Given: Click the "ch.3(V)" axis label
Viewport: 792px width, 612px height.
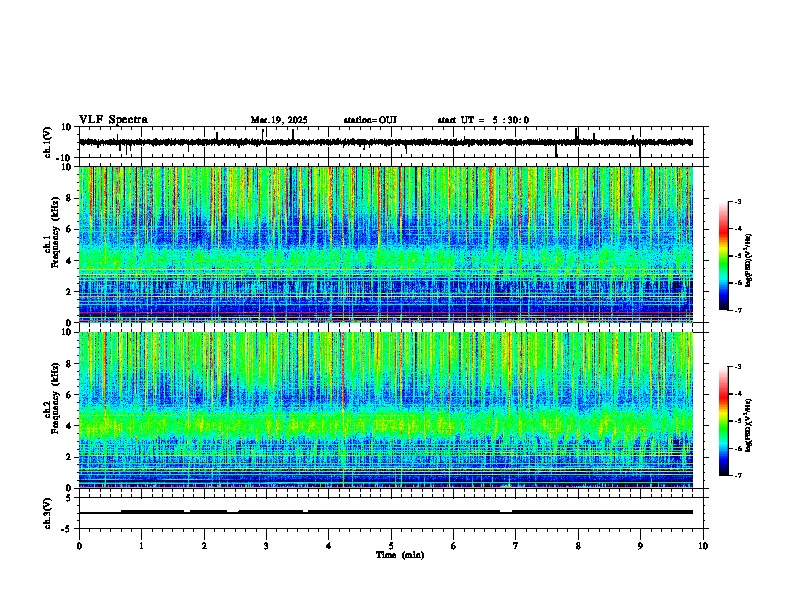Looking at the screenshot, I should pyautogui.click(x=48, y=513).
